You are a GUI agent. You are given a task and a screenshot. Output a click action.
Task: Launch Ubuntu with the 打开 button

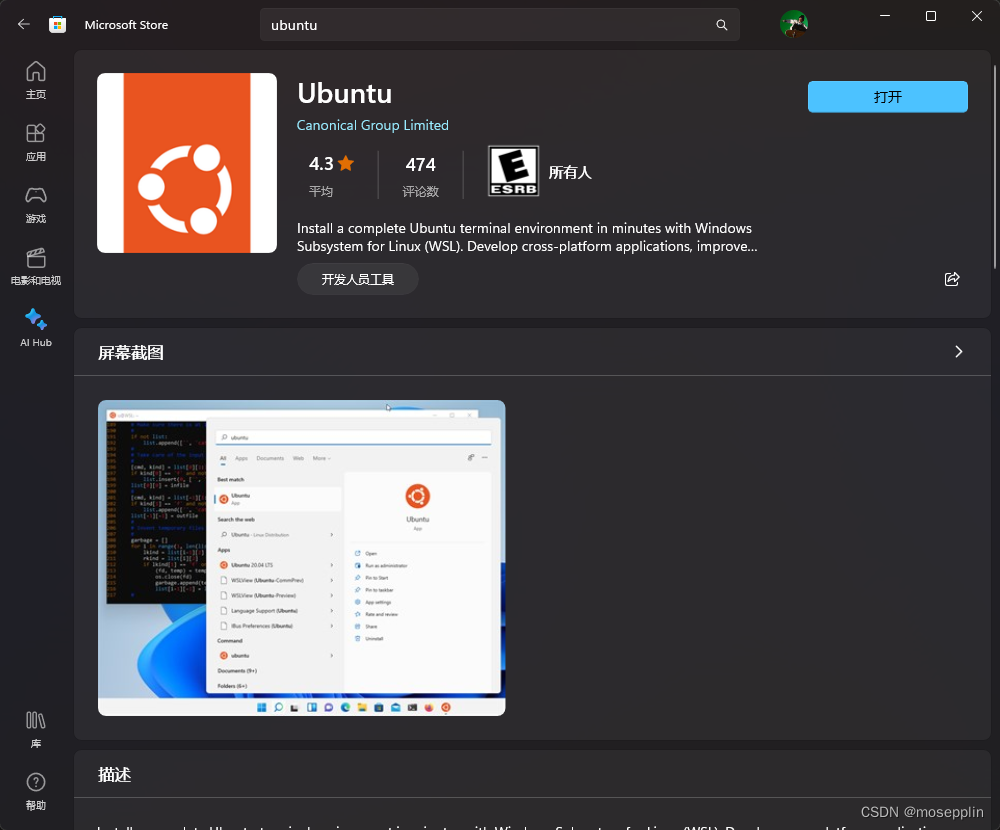pos(887,96)
